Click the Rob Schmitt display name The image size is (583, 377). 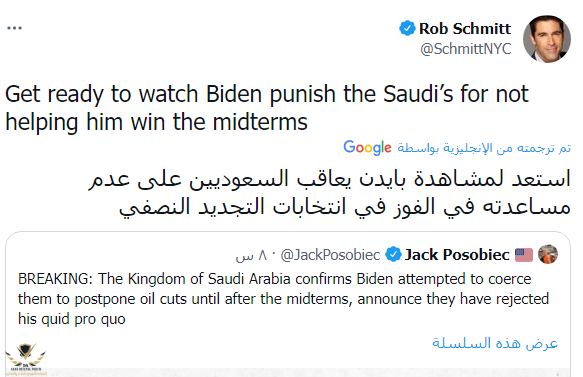[x=465, y=29]
